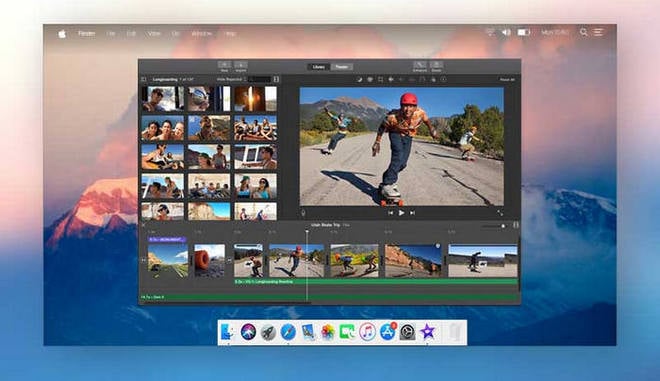
Task: Open iTunes from the Dock
Action: click(367, 332)
